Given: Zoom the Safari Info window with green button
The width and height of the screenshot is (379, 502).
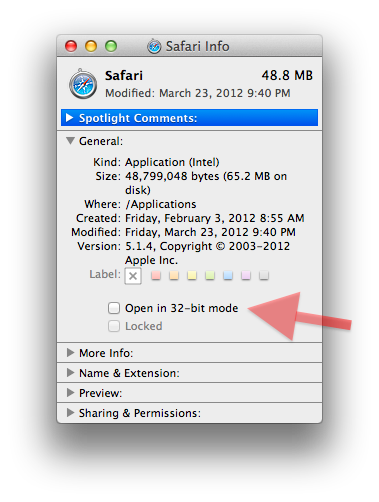Looking at the screenshot, I should coord(111,46).
